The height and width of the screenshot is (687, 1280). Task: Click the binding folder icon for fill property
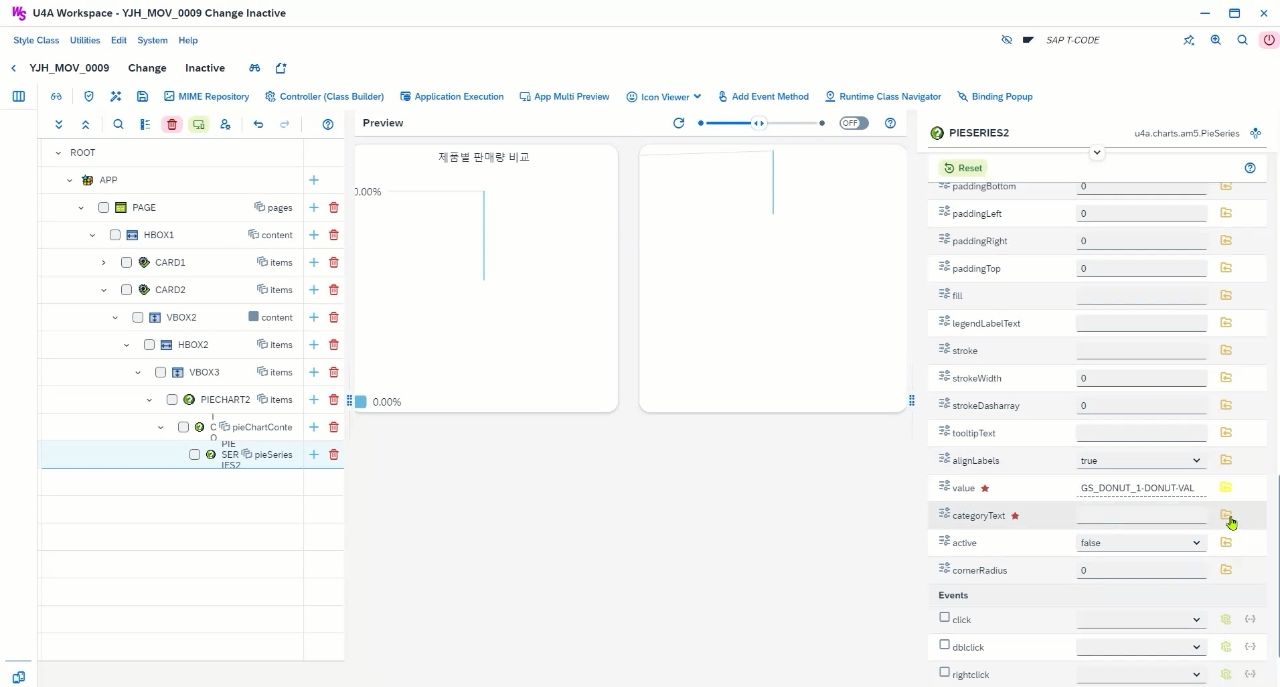(x=1226, y=295)
